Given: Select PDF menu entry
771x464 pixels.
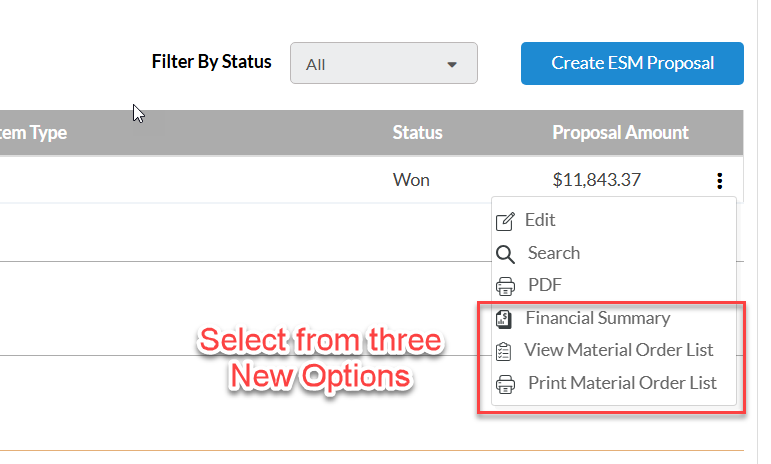Looking at the screenshot, I should click(544, 285).
